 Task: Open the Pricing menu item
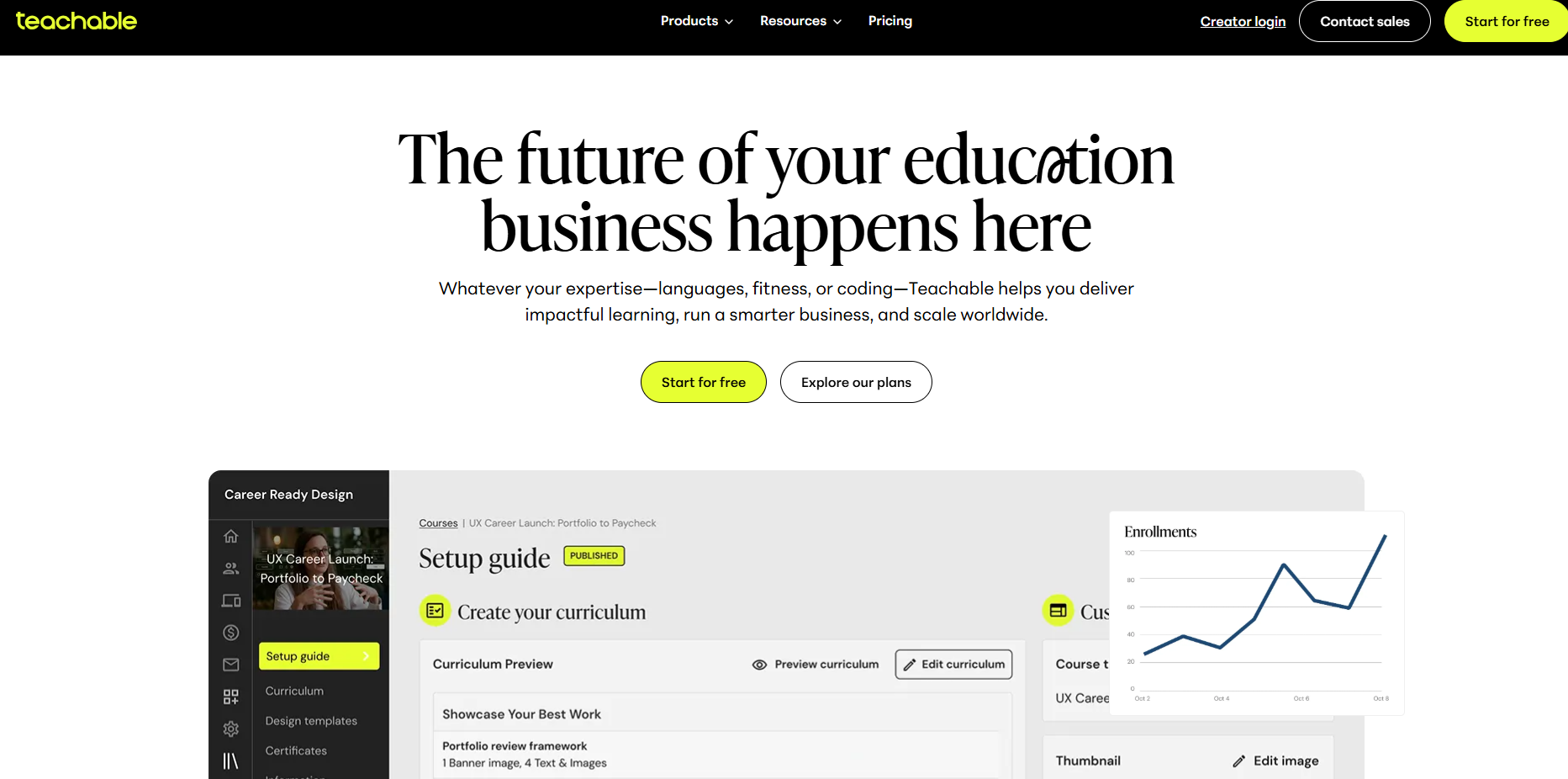[x=890, y=21]
